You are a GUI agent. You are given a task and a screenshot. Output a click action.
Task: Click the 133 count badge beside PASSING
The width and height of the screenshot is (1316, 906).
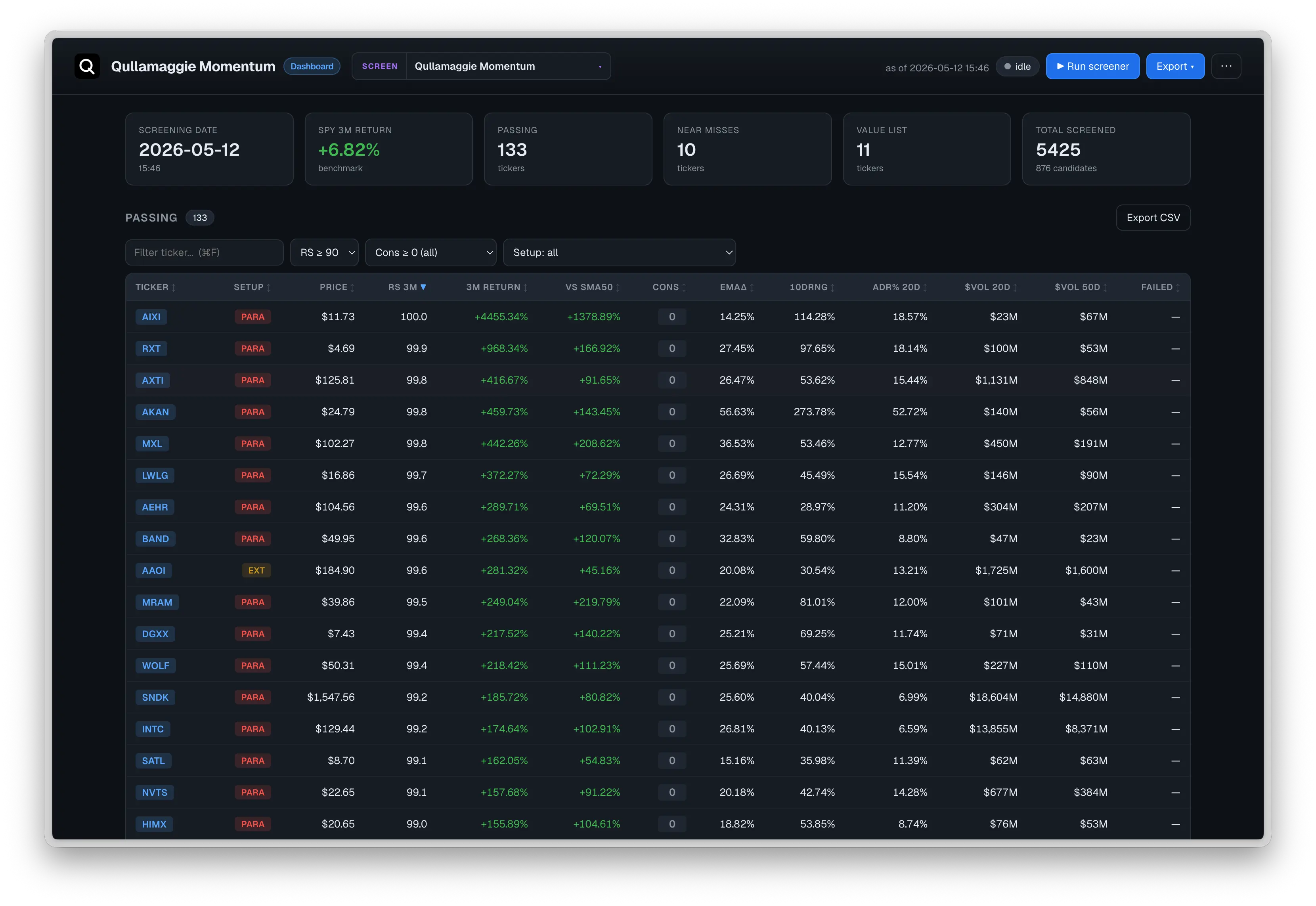200,218
